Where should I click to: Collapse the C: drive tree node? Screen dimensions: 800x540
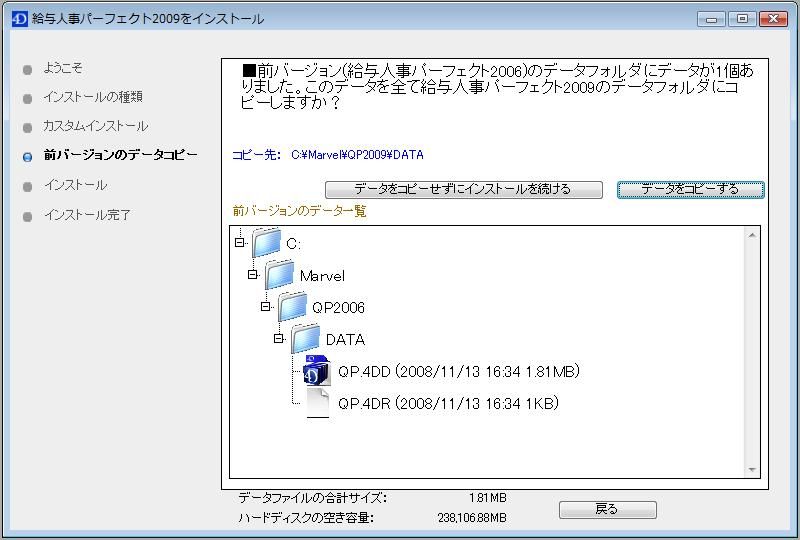240,242
